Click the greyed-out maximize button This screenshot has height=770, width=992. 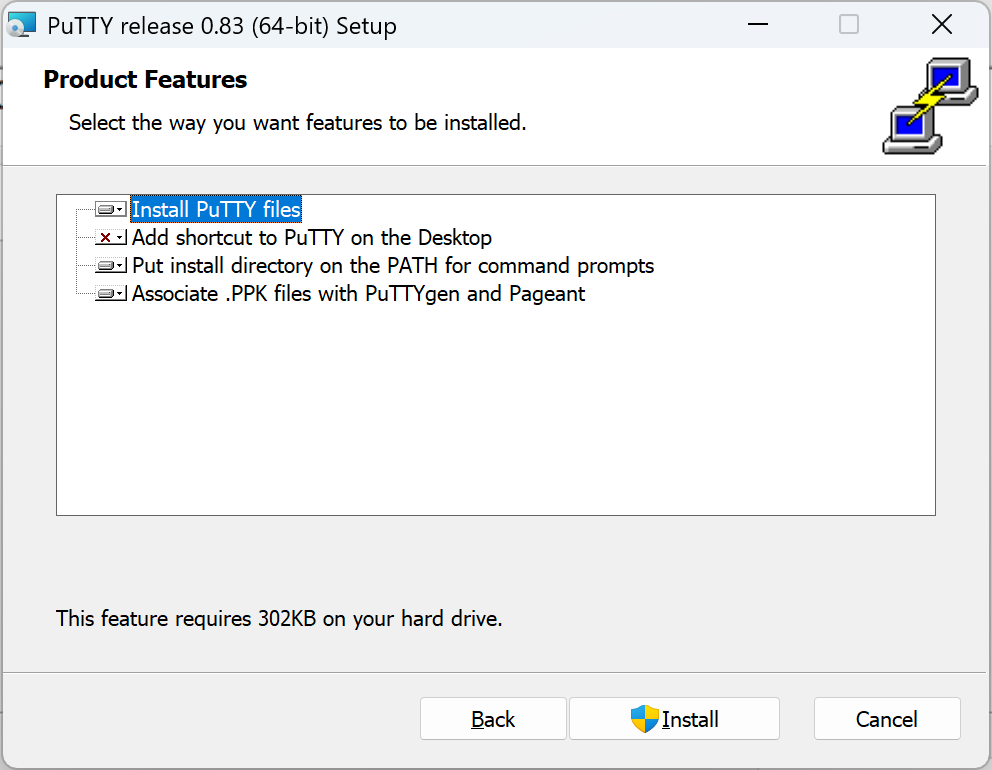tap(849, 25)
